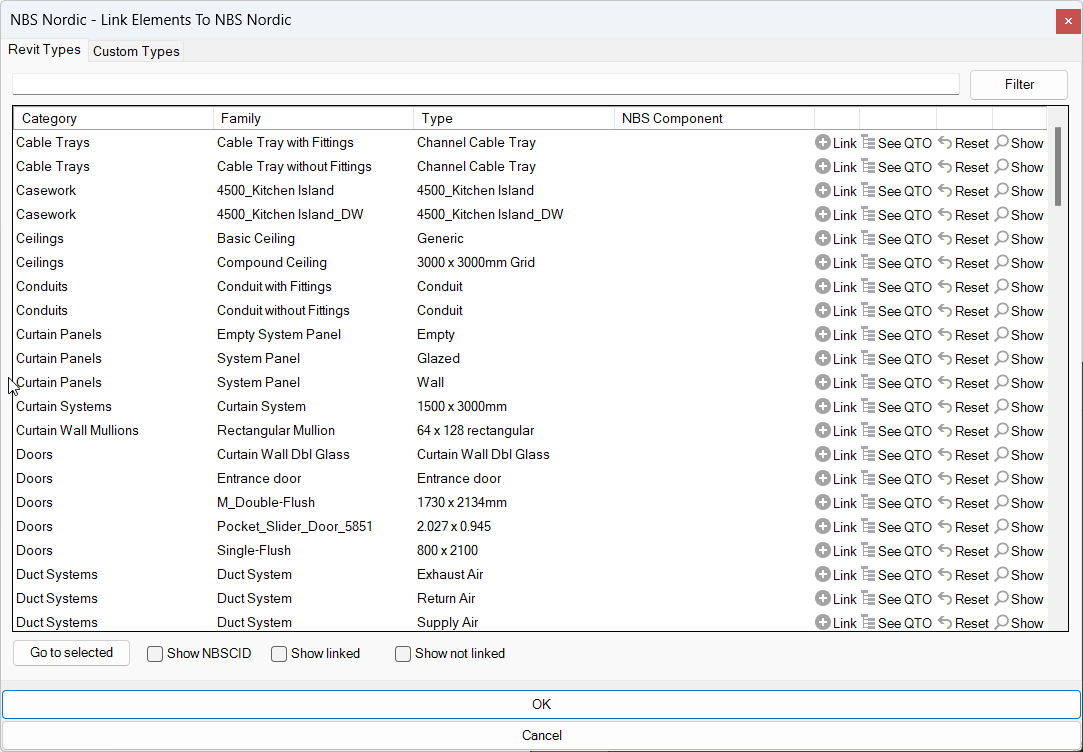Reset the System Panel Wall row
The width and height of the screenshot is (1083, 752).
[964, 383]
